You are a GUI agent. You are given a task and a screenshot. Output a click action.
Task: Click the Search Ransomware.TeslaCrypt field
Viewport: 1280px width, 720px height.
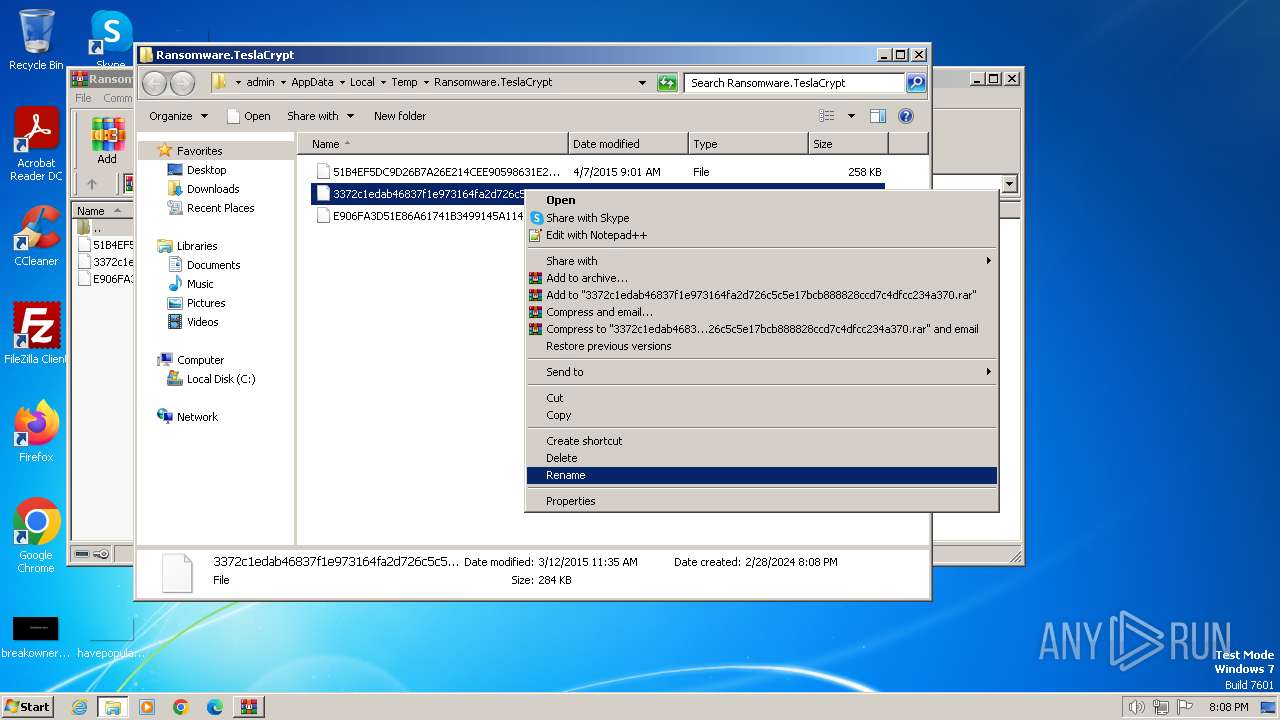[x=795, y=83]
